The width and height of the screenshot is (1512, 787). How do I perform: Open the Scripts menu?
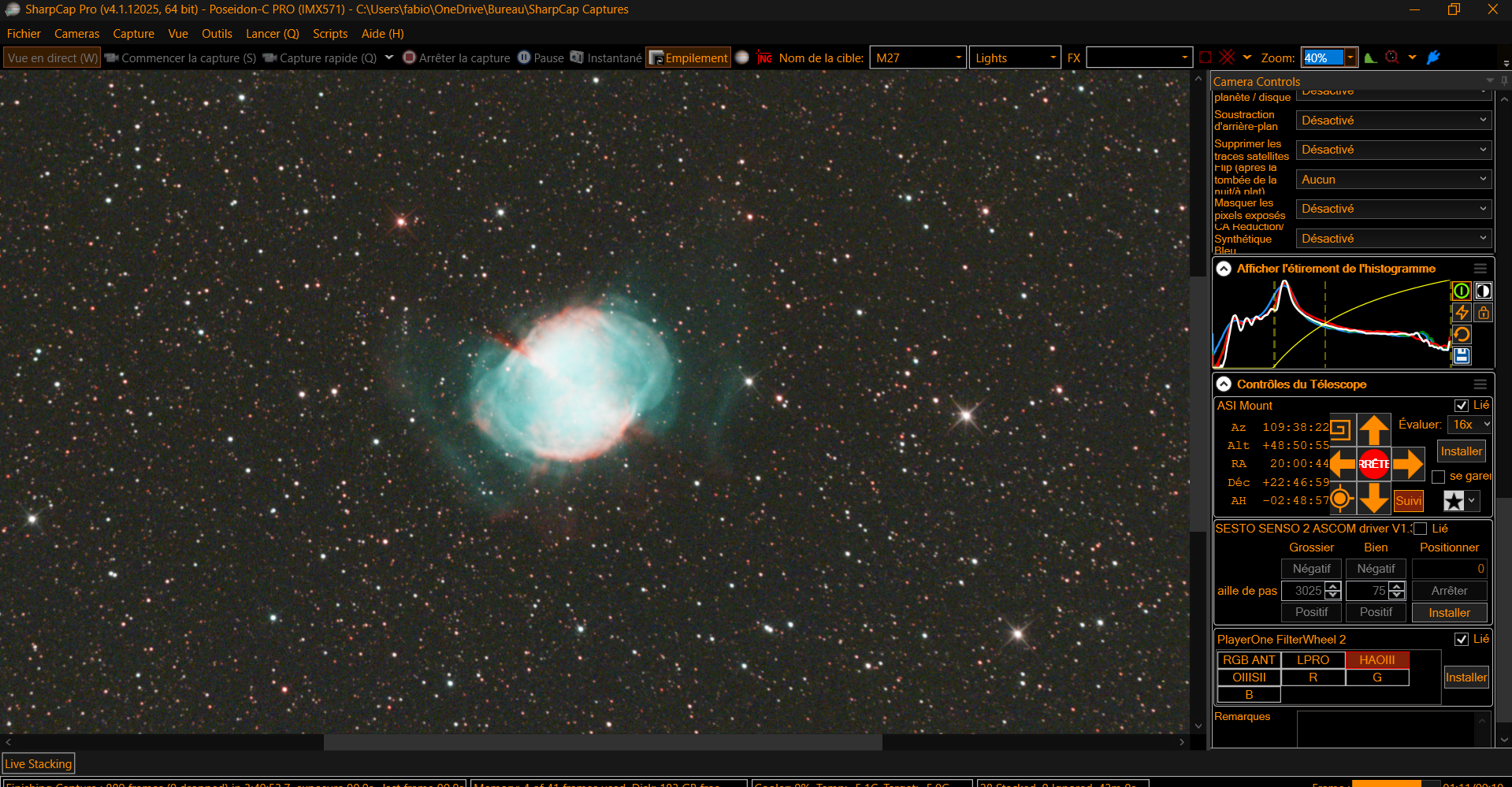pyautogui.click(x=330, y=34)
